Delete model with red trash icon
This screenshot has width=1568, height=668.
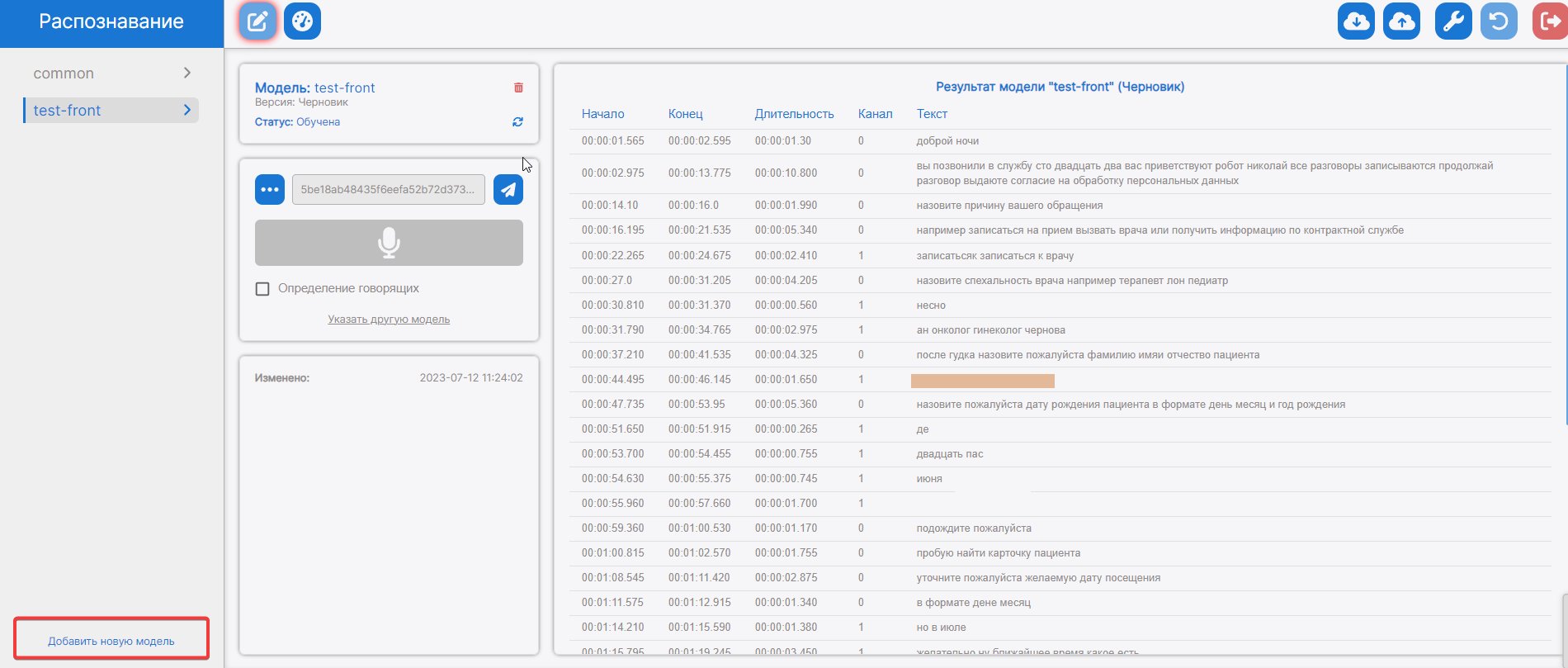518,88
